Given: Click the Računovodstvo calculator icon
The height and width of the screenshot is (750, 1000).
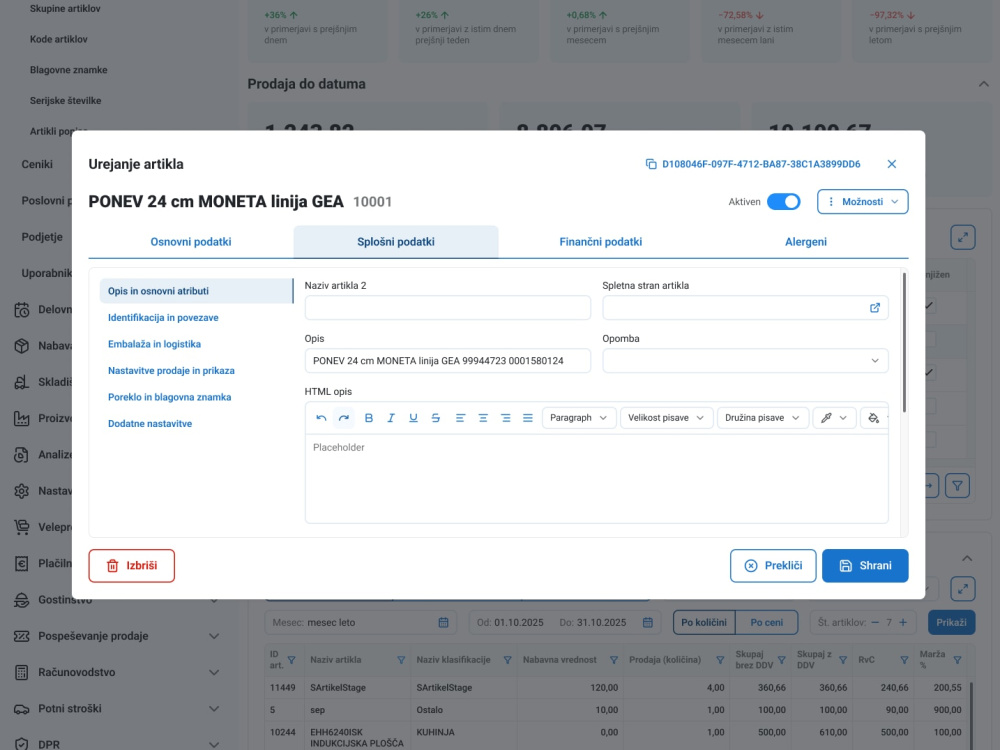Looking at the screenshot, I should coord(22,672).
